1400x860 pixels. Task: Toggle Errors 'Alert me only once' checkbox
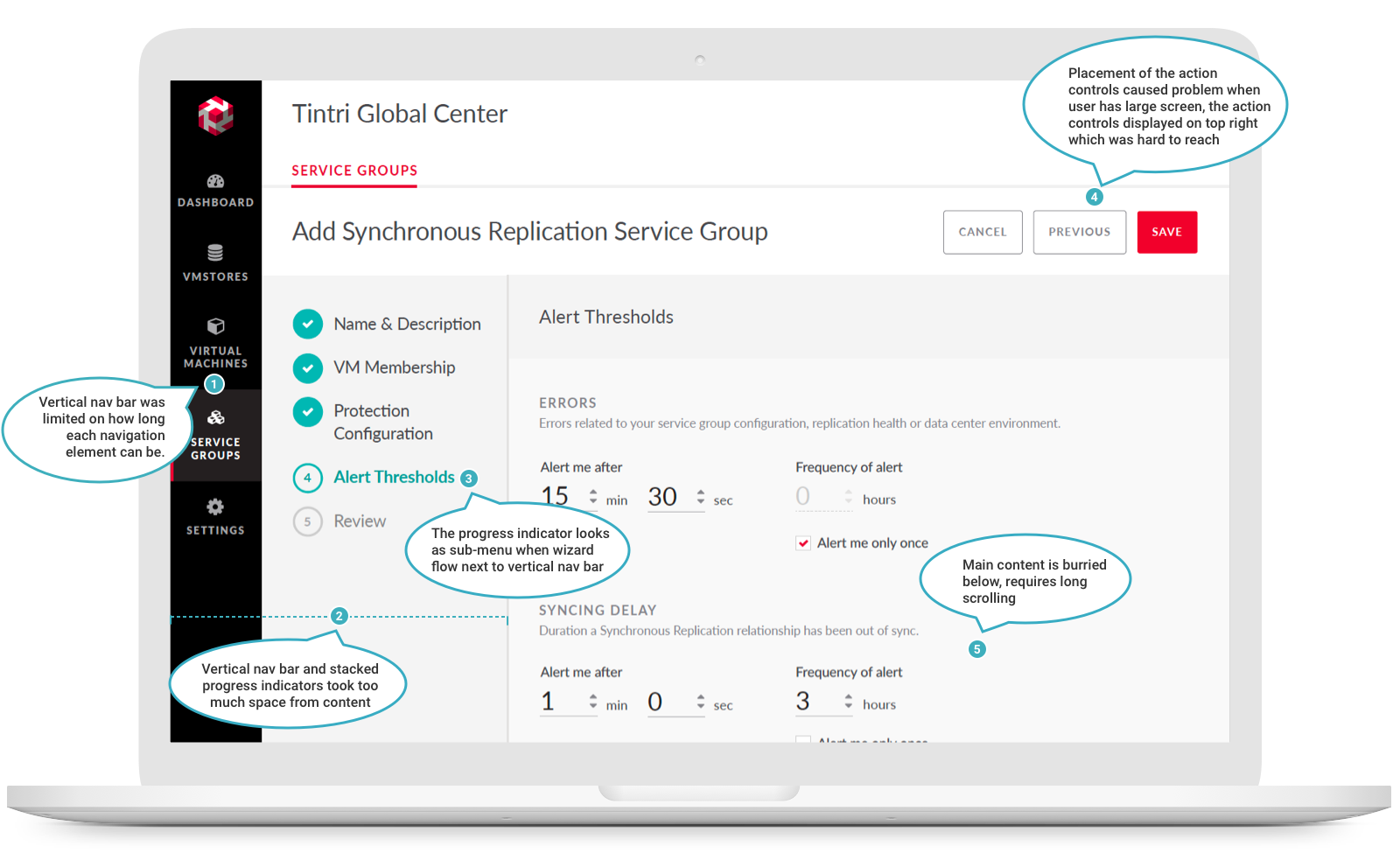(802, 543)
